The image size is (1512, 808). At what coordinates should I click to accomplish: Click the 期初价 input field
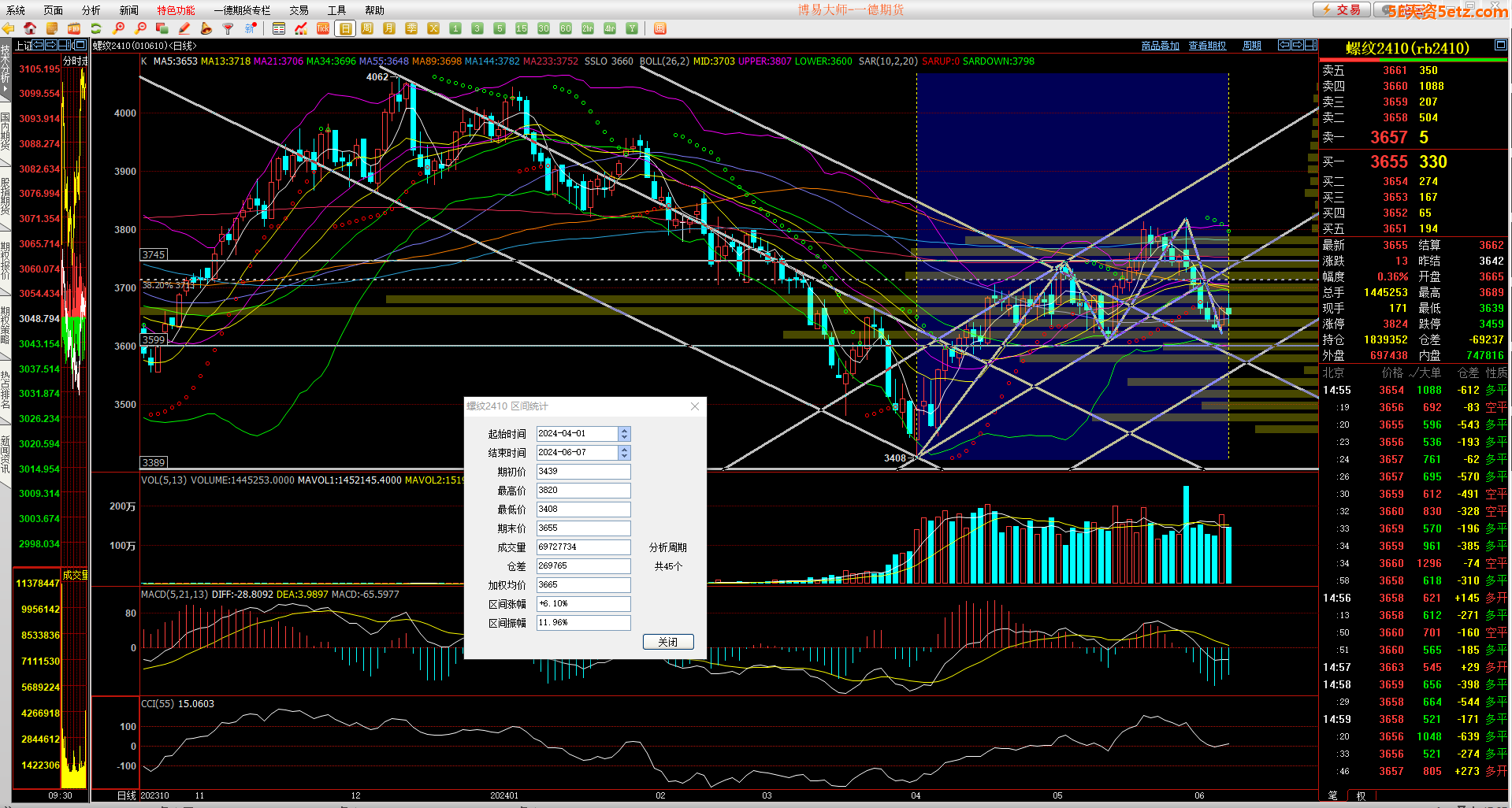click(x=583, y=472)
